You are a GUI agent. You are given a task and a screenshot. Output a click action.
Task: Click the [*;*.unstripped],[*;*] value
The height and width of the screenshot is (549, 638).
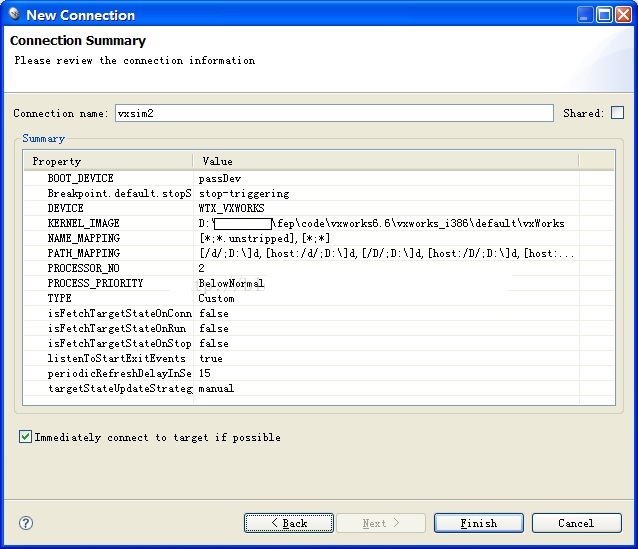(264, 238)
